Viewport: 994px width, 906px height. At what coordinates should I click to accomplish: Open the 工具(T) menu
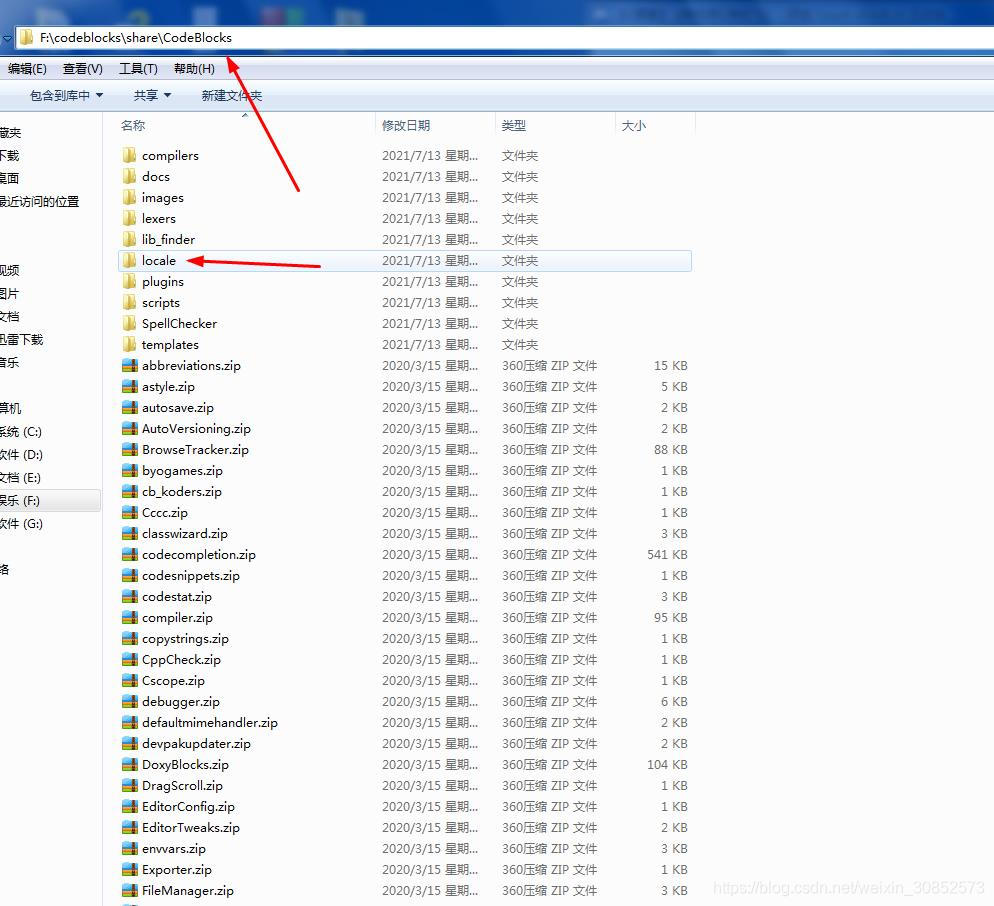pos(138,69)
